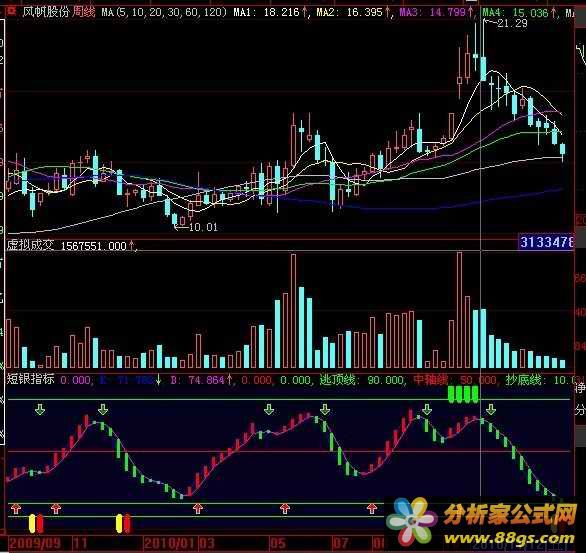The height and width of the screenshot is (553, 586).
Task: Click the green block cluster on top line
Action: [463, 395]
